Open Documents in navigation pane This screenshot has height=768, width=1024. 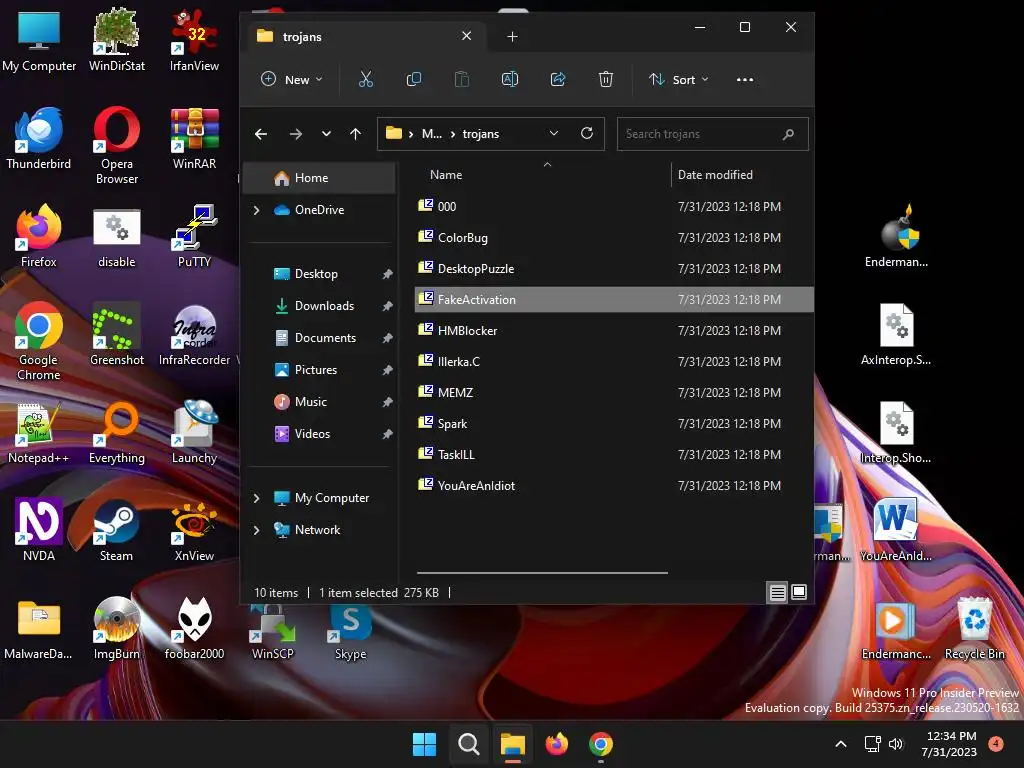tap(320, 338)
